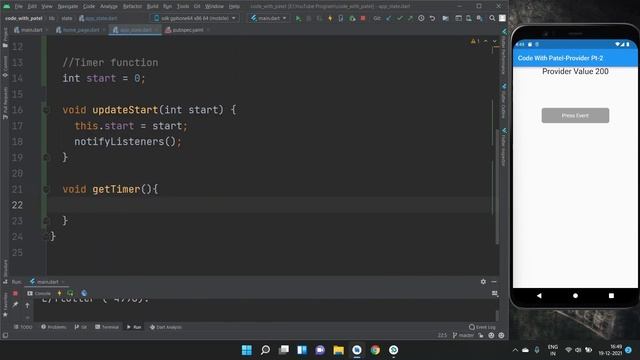Open the Problems tool window tab
This screenshot has height=360, width=640.
click(x=53, y=327)
